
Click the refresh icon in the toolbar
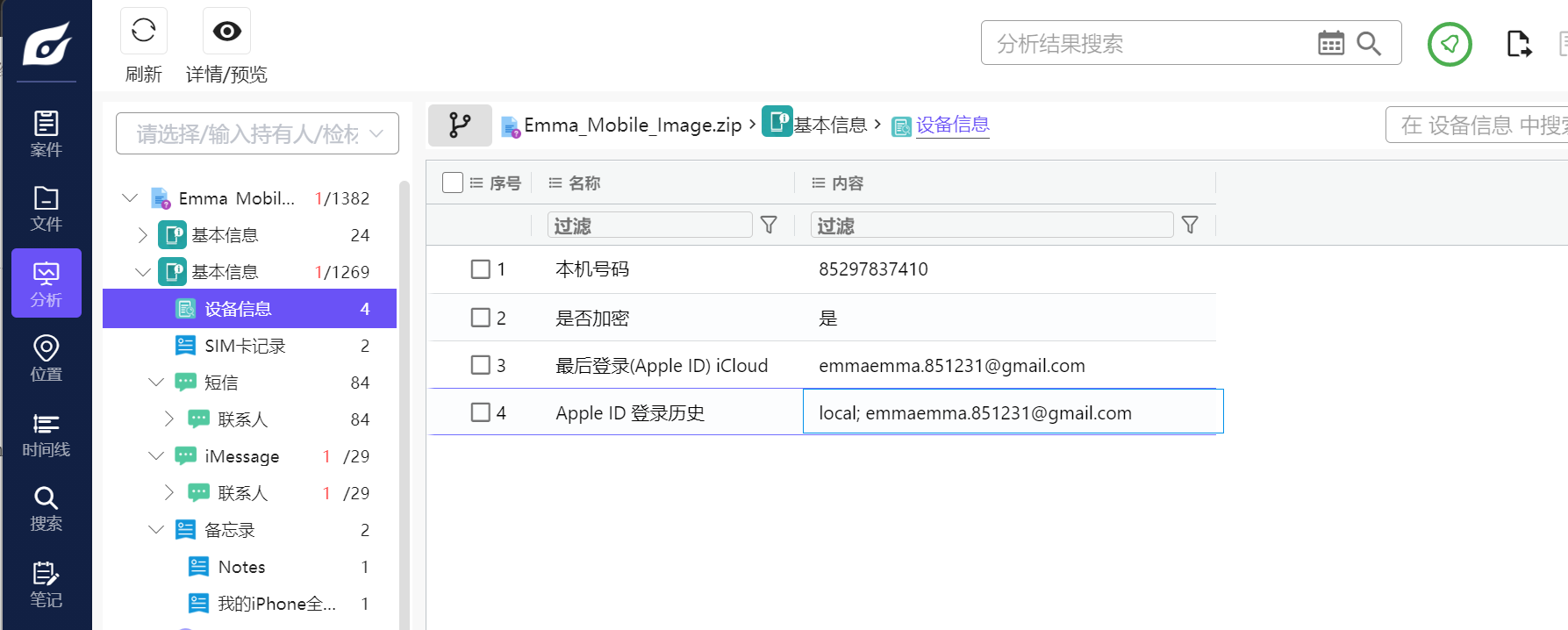144,31
